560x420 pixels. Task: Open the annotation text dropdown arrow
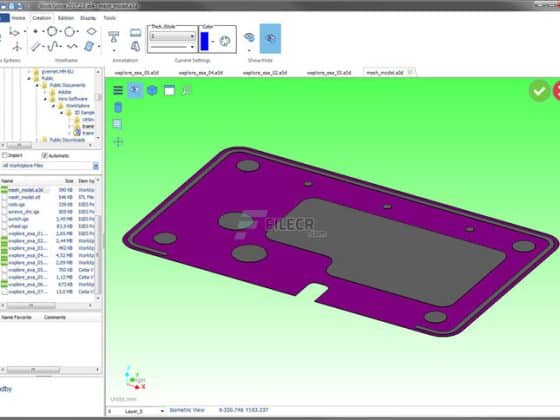click(114, 50)
